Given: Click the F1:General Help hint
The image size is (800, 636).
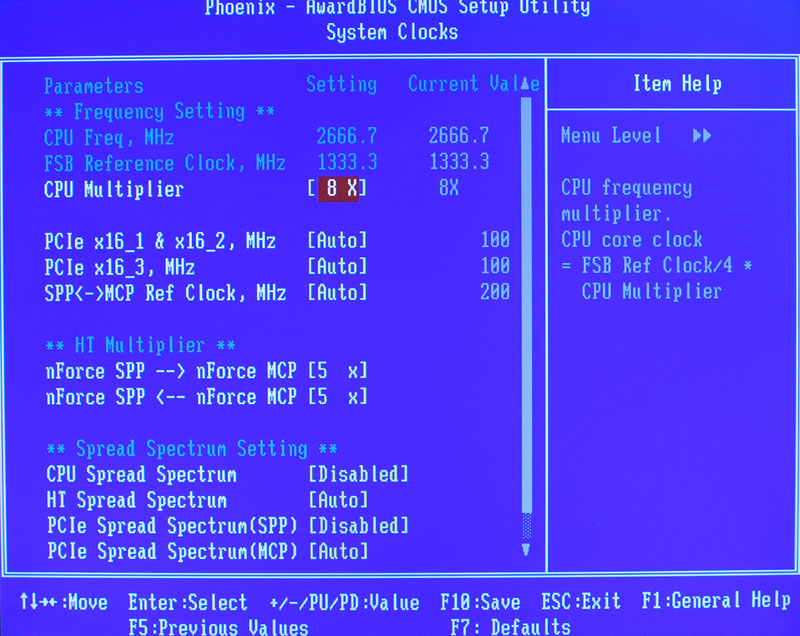Looking at the screenshot, I should click(x=716, y=600).
